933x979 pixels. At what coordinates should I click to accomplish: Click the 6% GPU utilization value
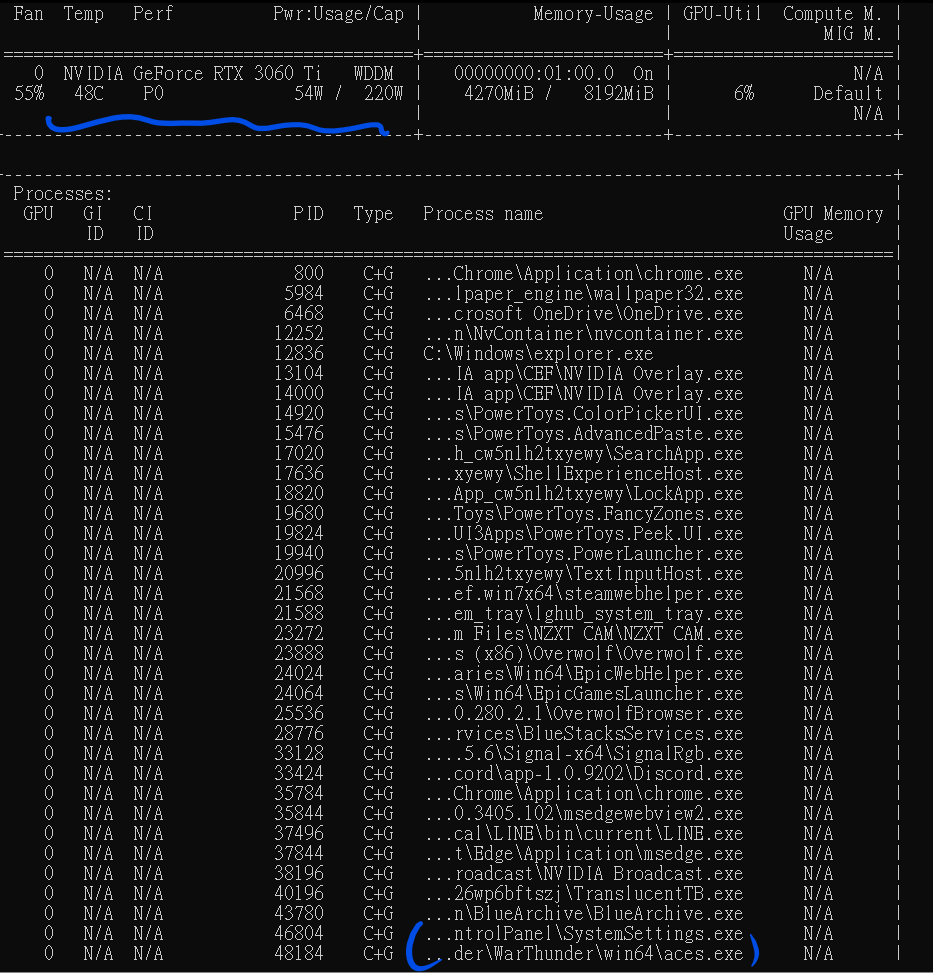tap(744, 94)
